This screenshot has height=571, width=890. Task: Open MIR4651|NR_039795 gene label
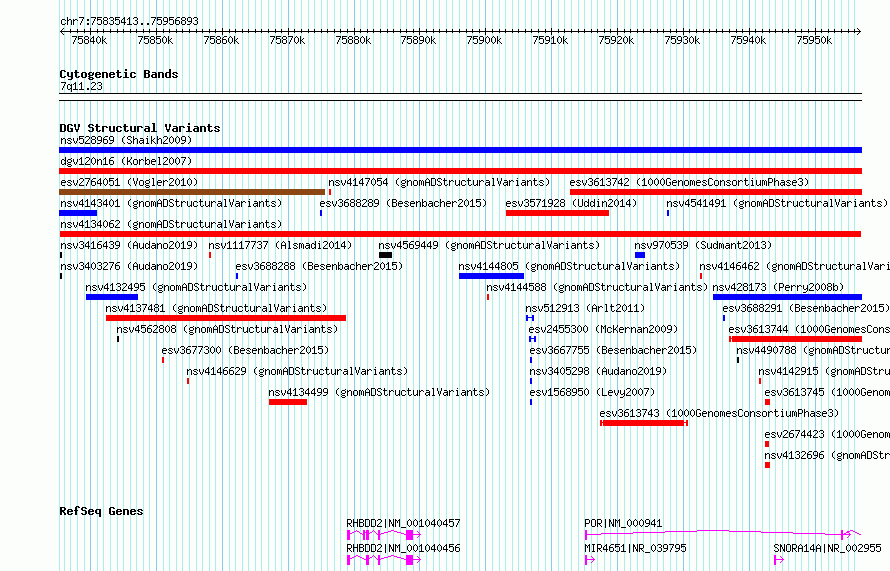(635, 548)
